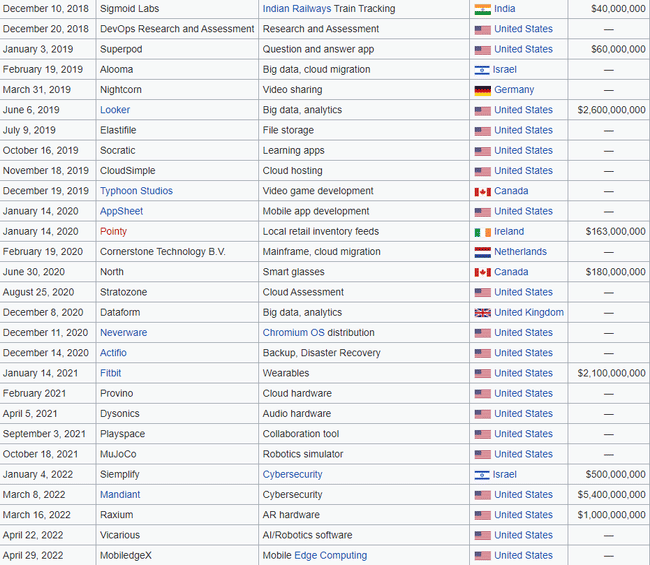Image resolution: width=650 pixels, height=565 pixels.
Task: Open the Mandiant link
Action: click(x=120, y=495)
